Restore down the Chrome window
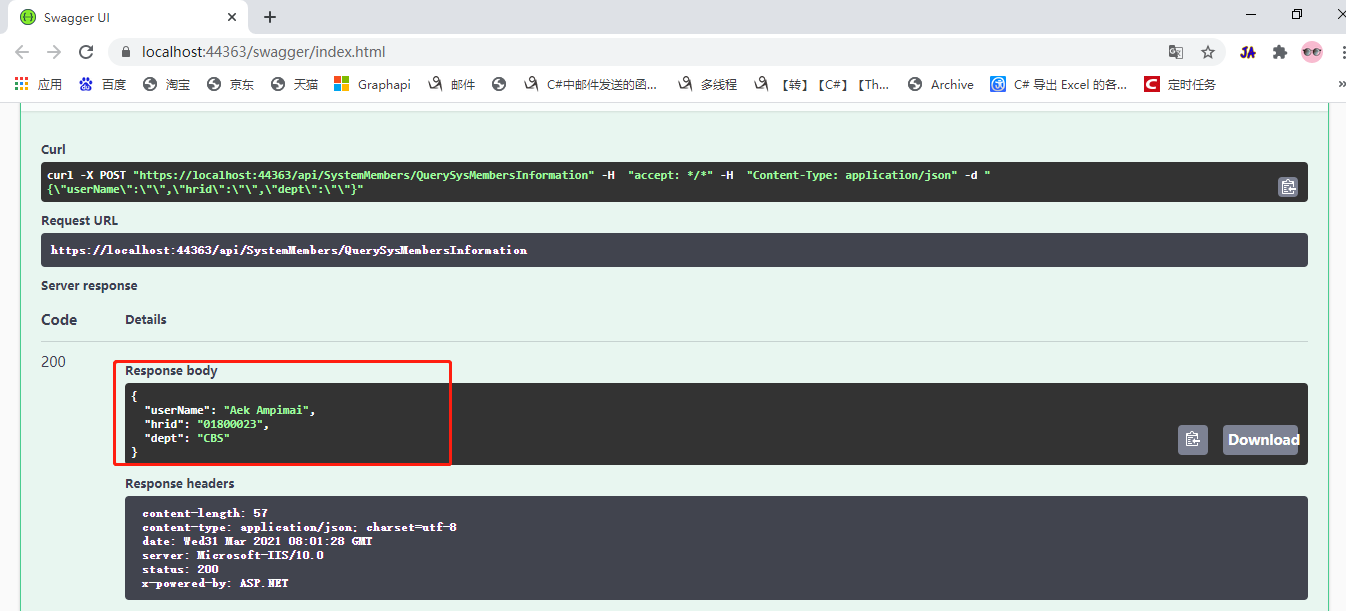The width and height of the screenshot is (1346, 611). (1297, 14)
